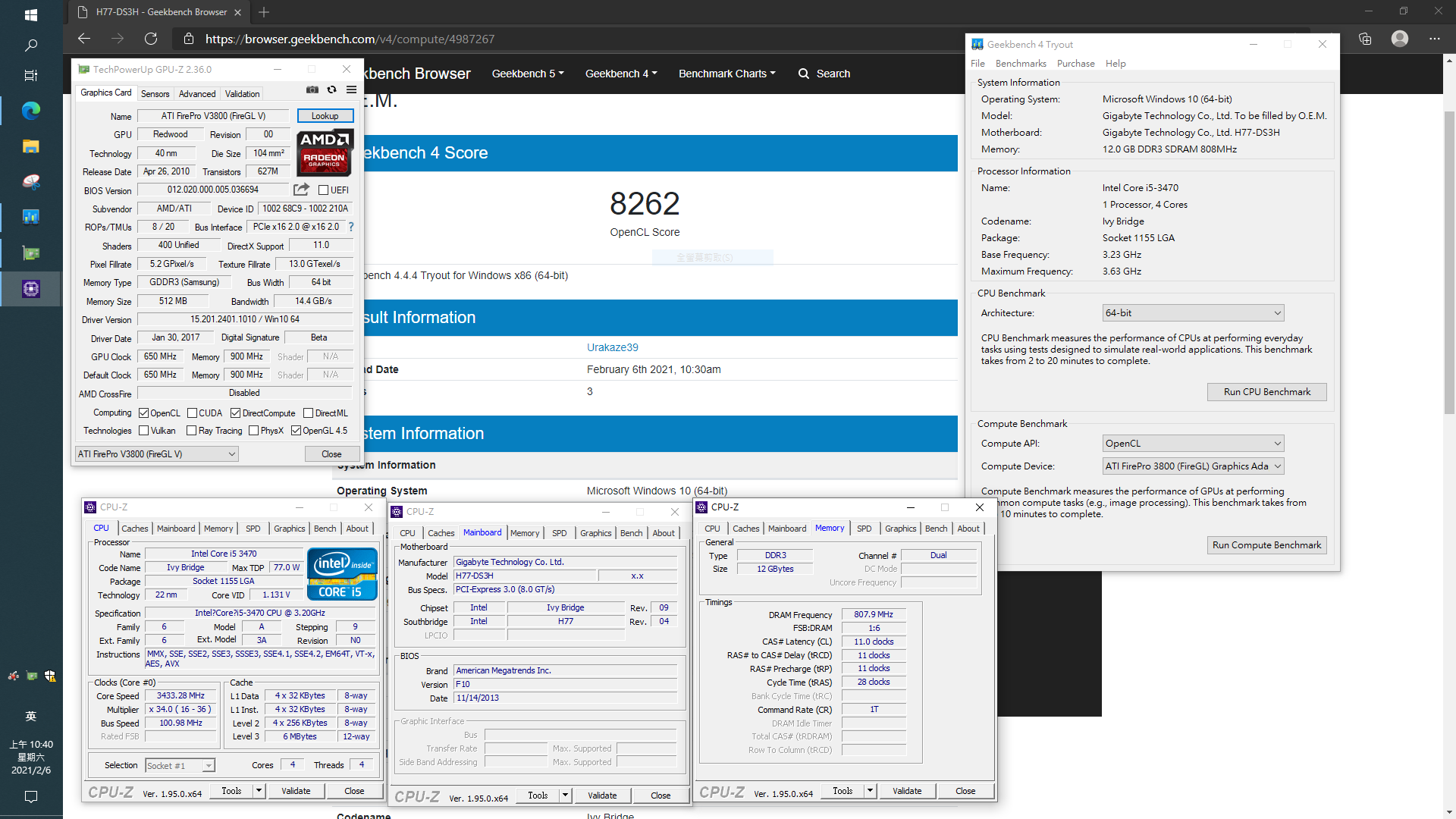The height and width of the screenshot is (819, 1456).
Task: Click Search in Geekbench Browser navbar
Action: coord(824,74)
